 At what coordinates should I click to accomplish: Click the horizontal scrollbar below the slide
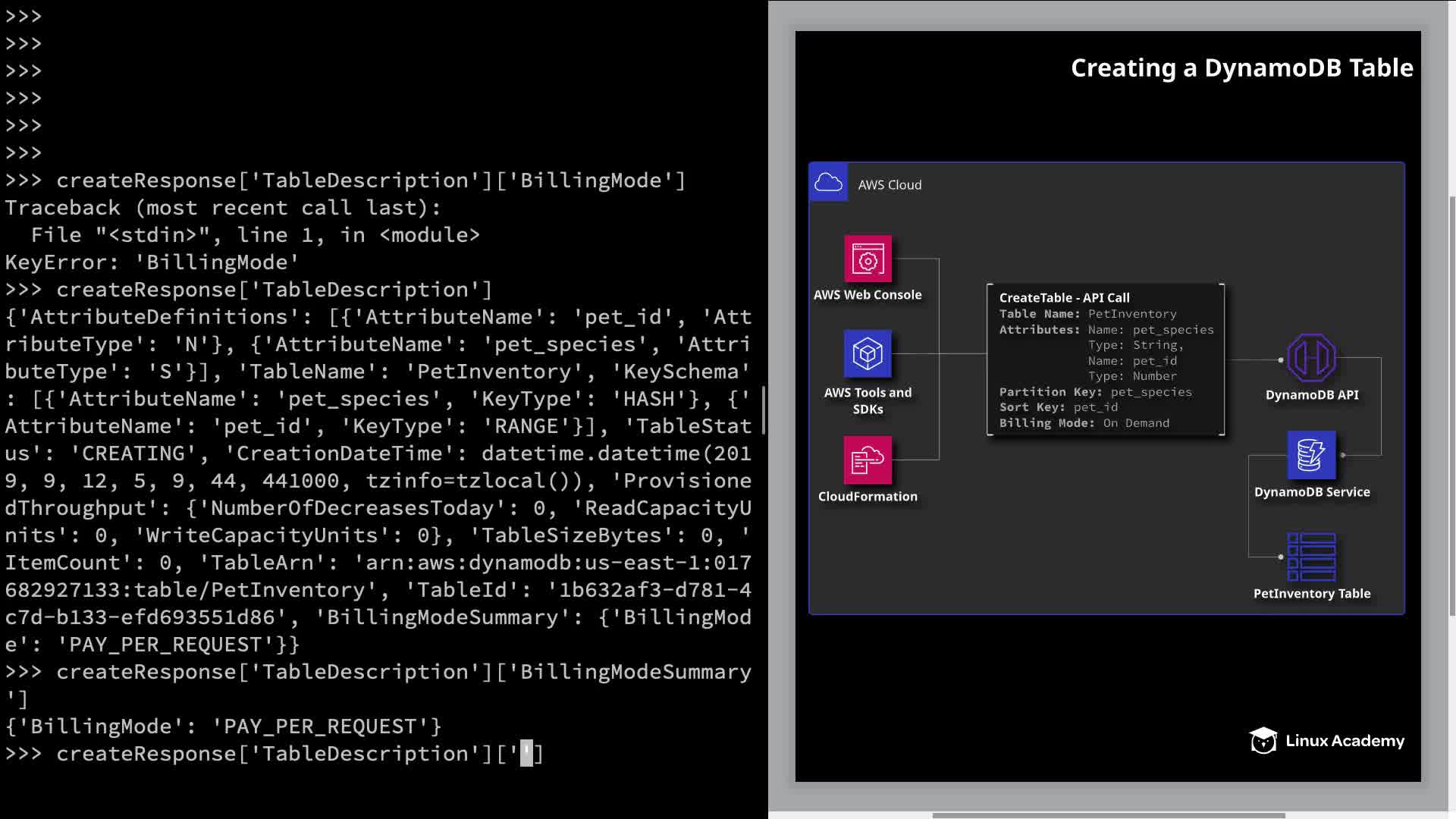(x=1108, y=815)
